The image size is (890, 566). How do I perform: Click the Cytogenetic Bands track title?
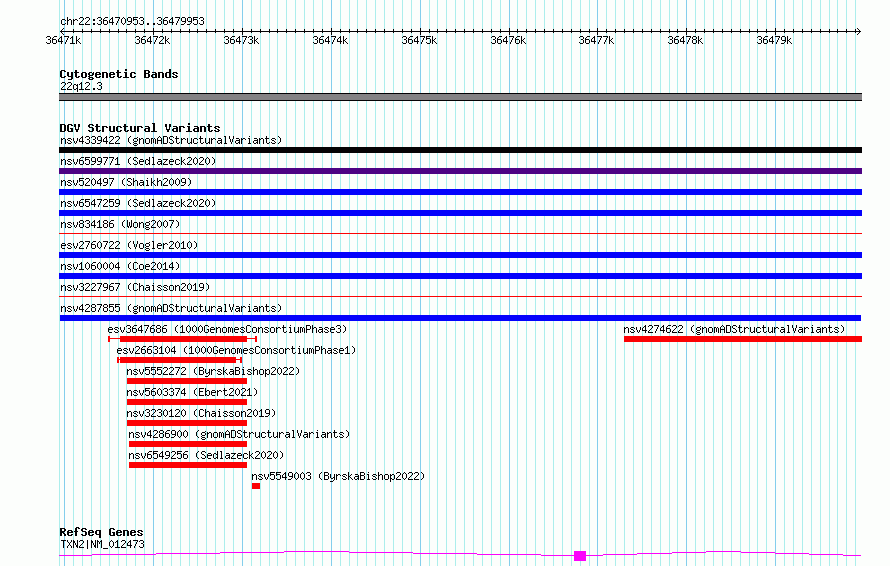(119, 74)
